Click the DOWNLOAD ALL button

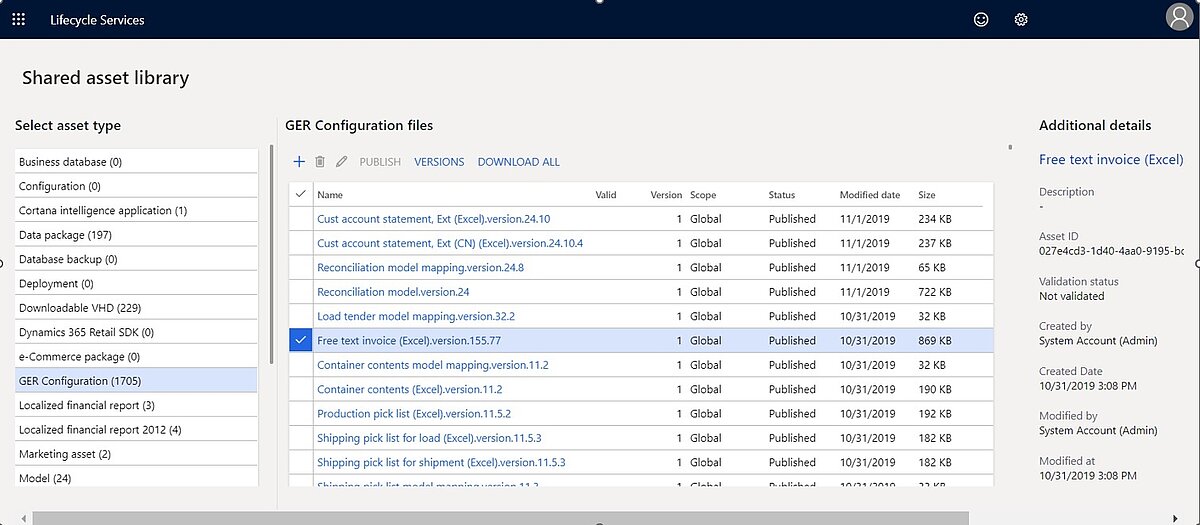click(518, 162)
